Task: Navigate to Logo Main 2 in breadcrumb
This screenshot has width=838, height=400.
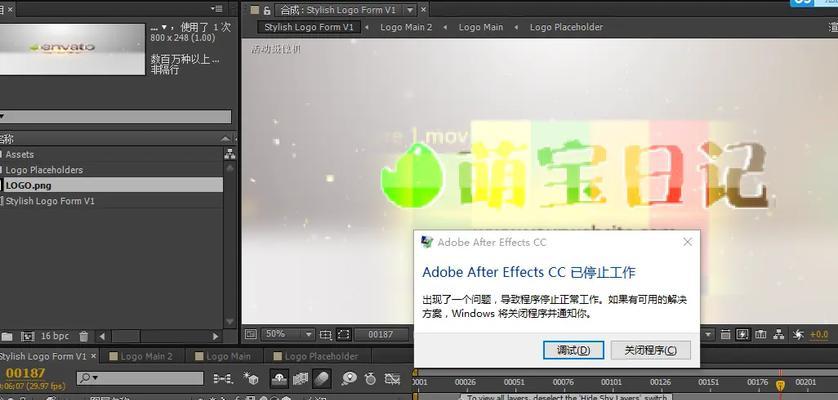Action: (x=406, y=27)
